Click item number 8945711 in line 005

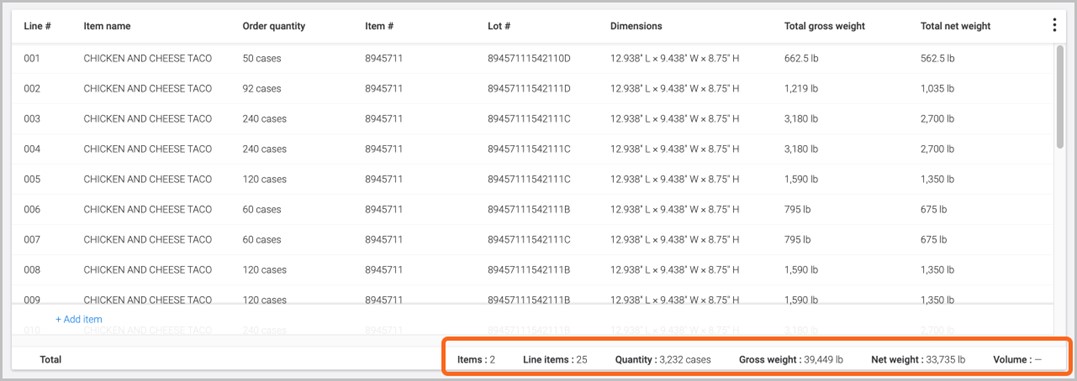(x=383, y=179)
